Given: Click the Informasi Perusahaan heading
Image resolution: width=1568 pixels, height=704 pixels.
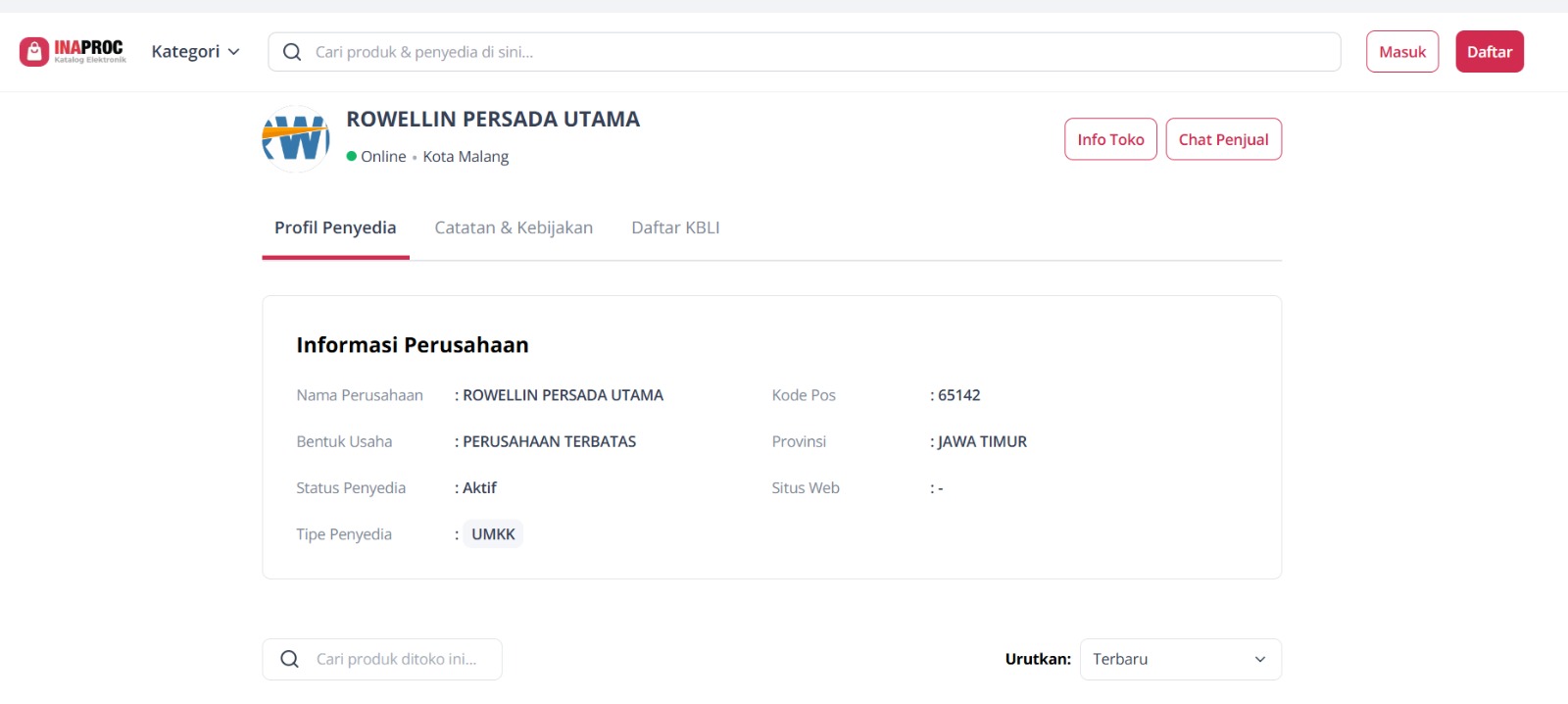Looking at the screenshot, I should pos(413,345).
